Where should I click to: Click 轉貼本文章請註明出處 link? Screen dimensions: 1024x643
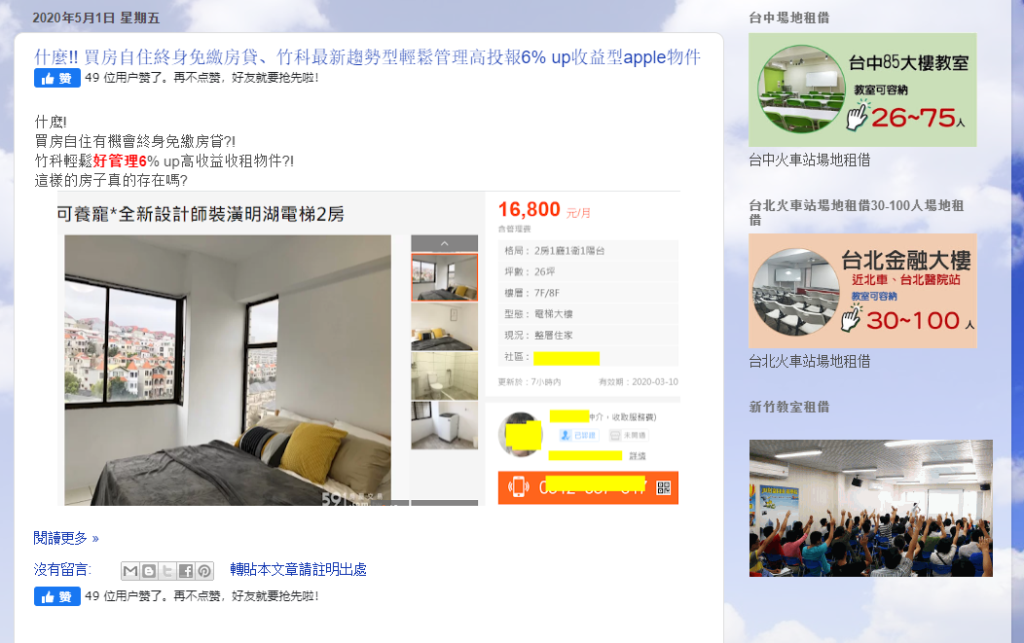tap(298, 569)
